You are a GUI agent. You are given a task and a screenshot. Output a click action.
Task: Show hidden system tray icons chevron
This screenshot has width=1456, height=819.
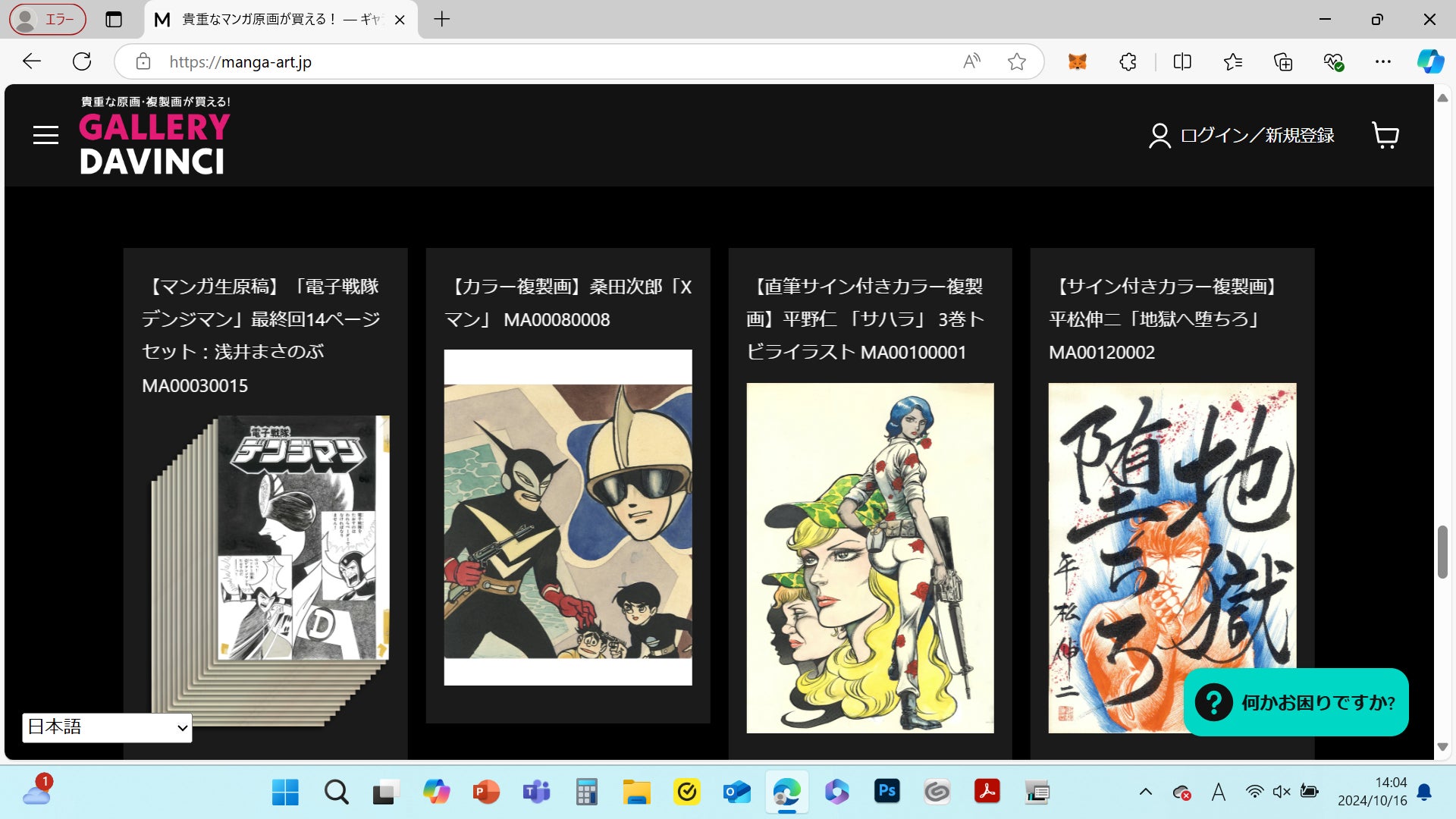click(1145, 792)
